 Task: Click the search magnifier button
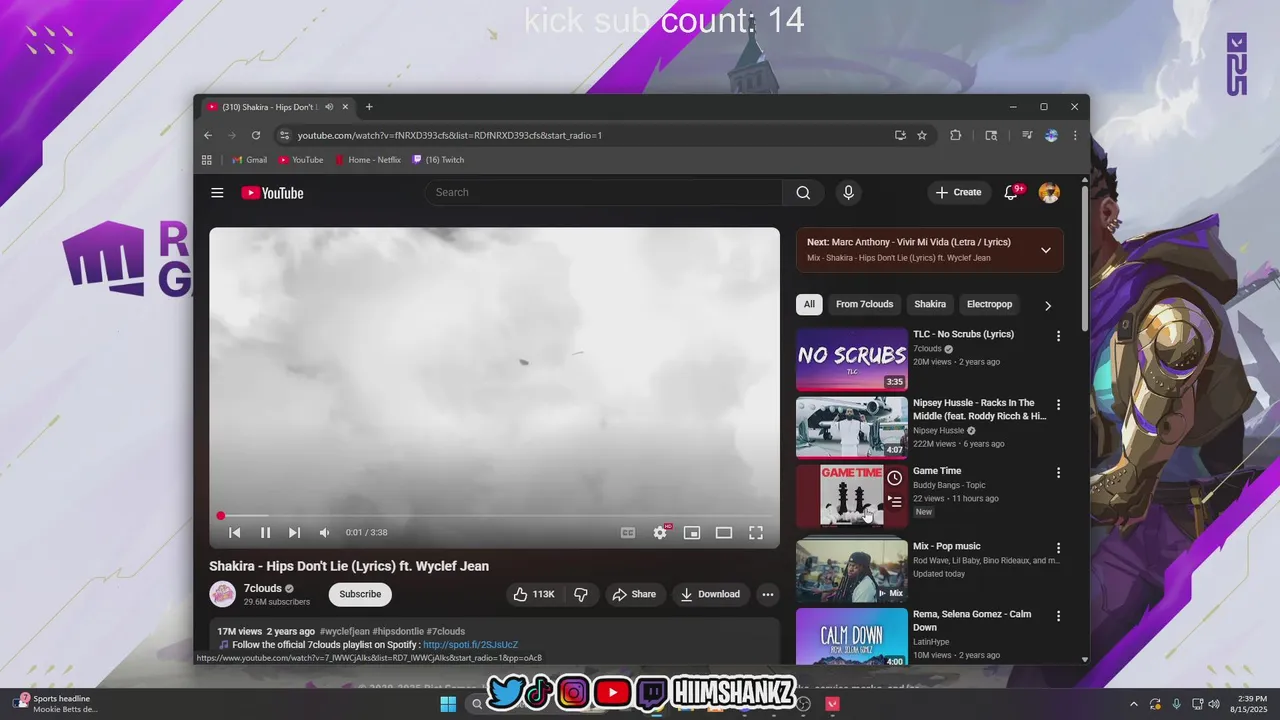click(803, 193)
